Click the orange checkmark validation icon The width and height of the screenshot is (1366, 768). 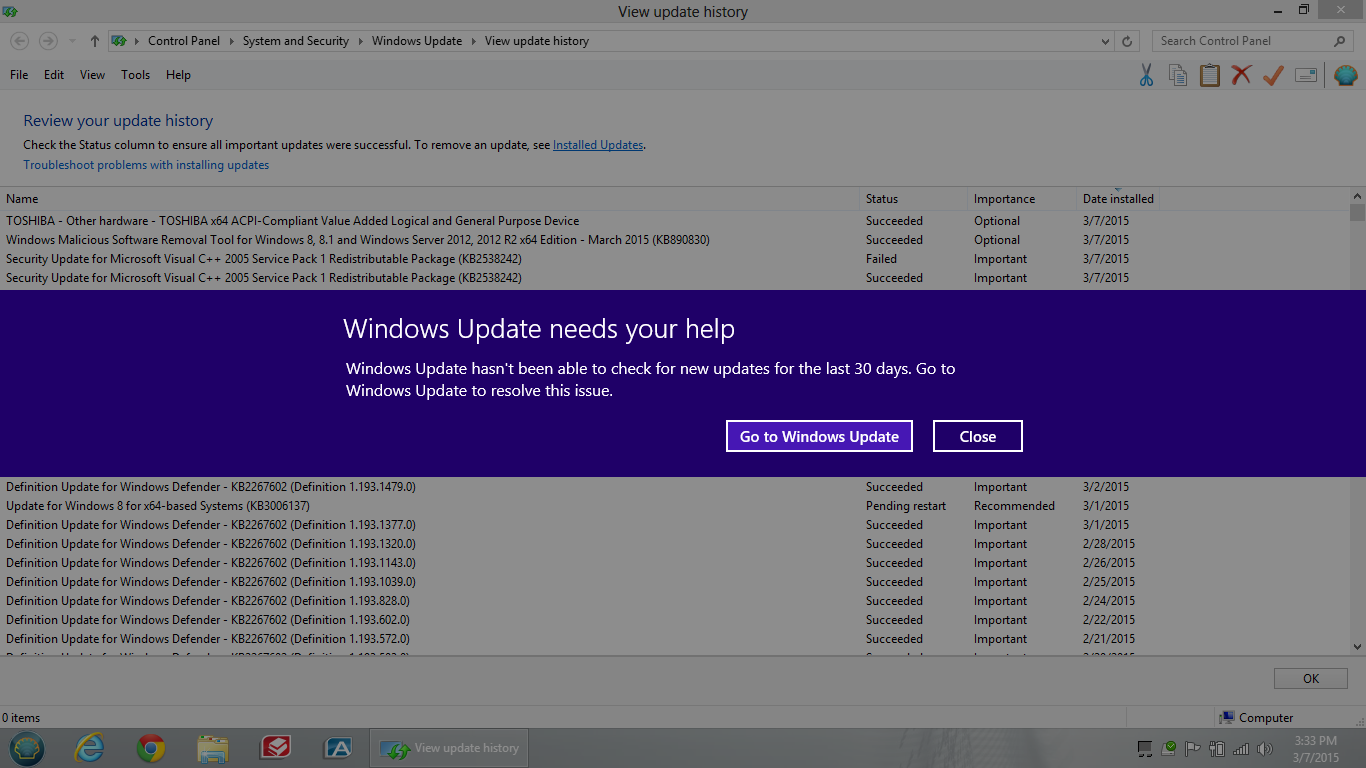(1272, 75)
